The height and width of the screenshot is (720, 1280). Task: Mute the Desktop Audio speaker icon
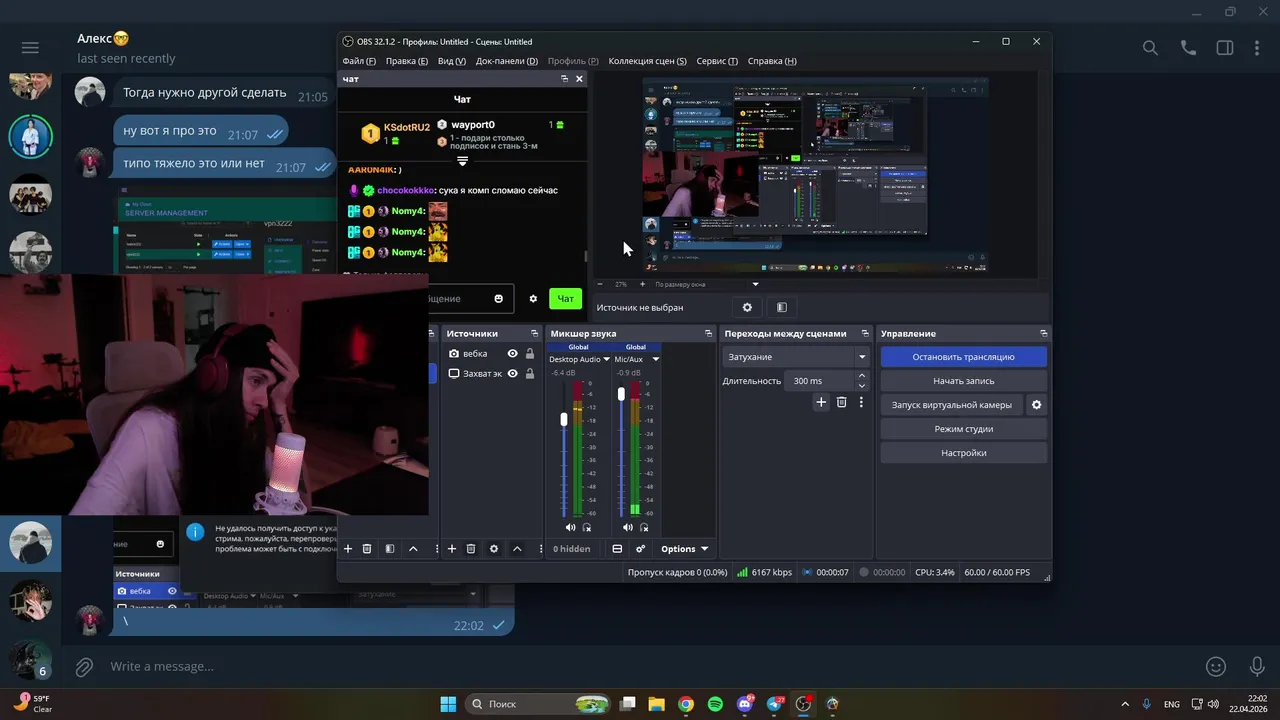click(x=570, y=527)
